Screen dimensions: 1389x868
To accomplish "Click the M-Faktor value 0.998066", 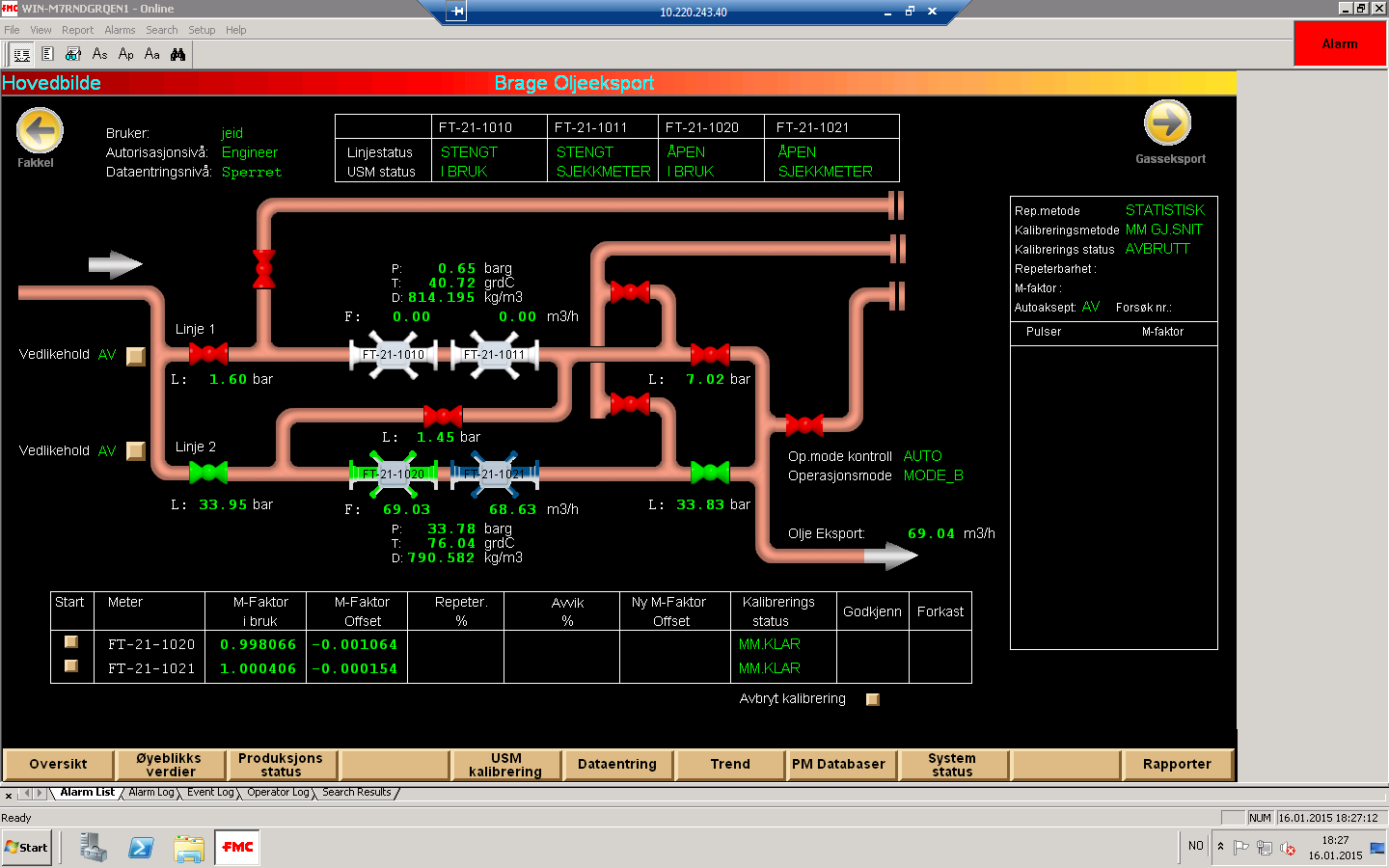I will point(258,644).
